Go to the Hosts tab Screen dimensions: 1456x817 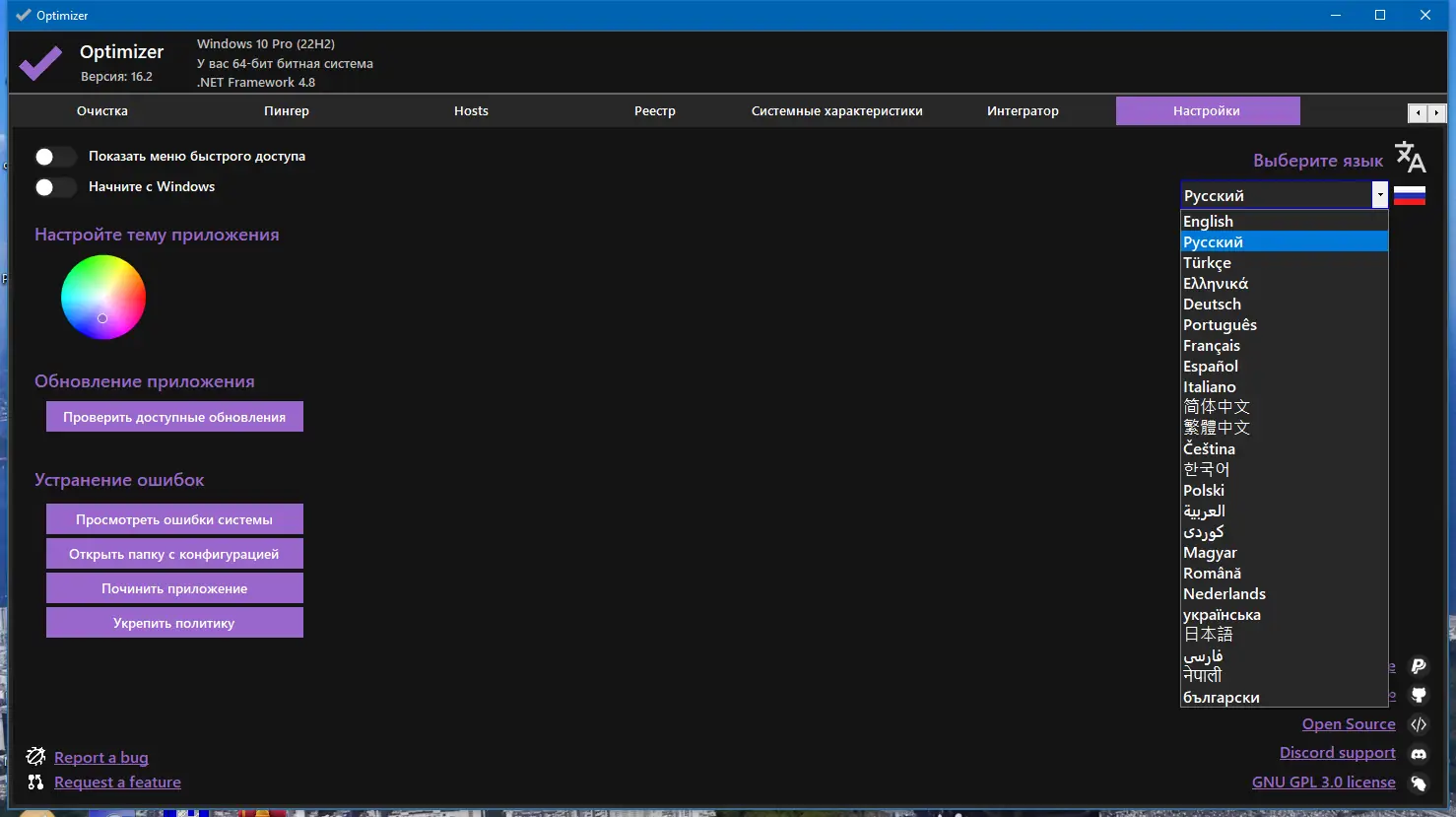471,111
